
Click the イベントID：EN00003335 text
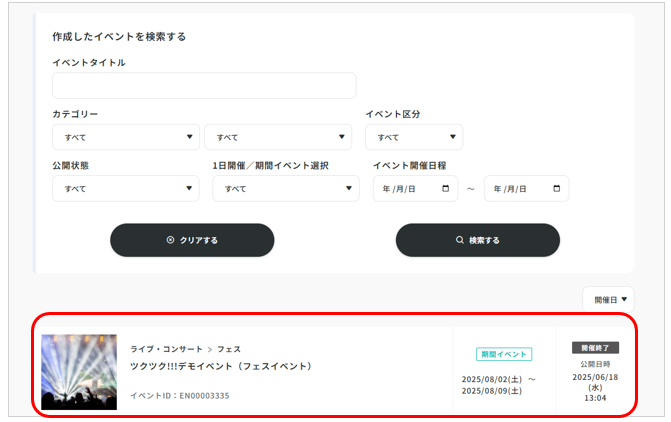point(180,396)
